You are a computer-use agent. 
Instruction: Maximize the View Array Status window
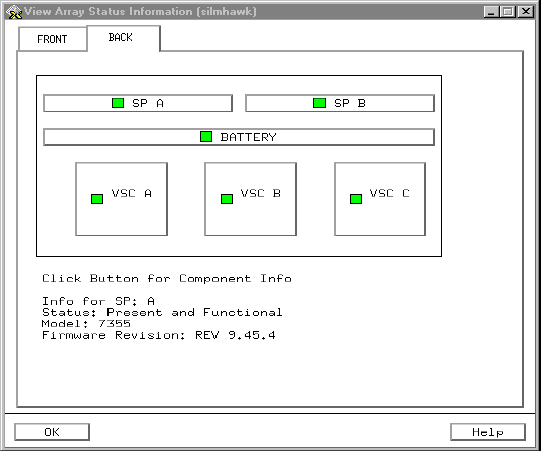point(508,12)
